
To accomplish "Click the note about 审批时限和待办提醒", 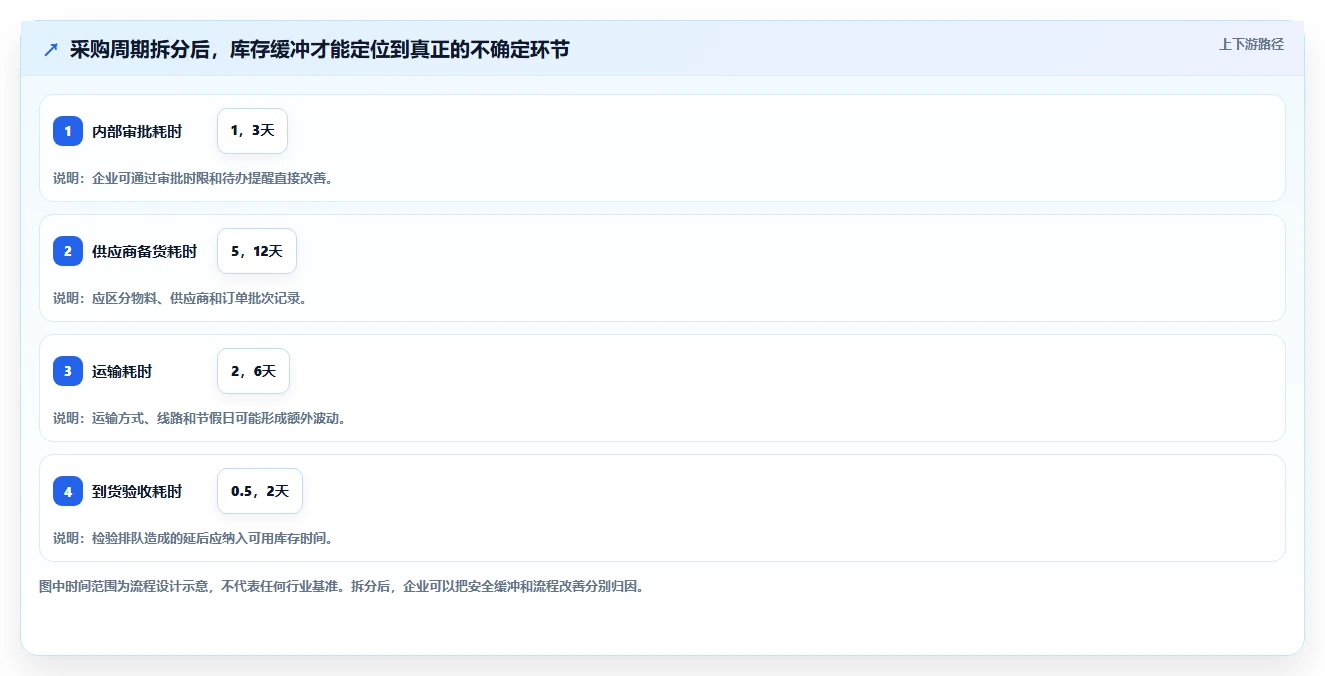I will [x=193, y=178].
